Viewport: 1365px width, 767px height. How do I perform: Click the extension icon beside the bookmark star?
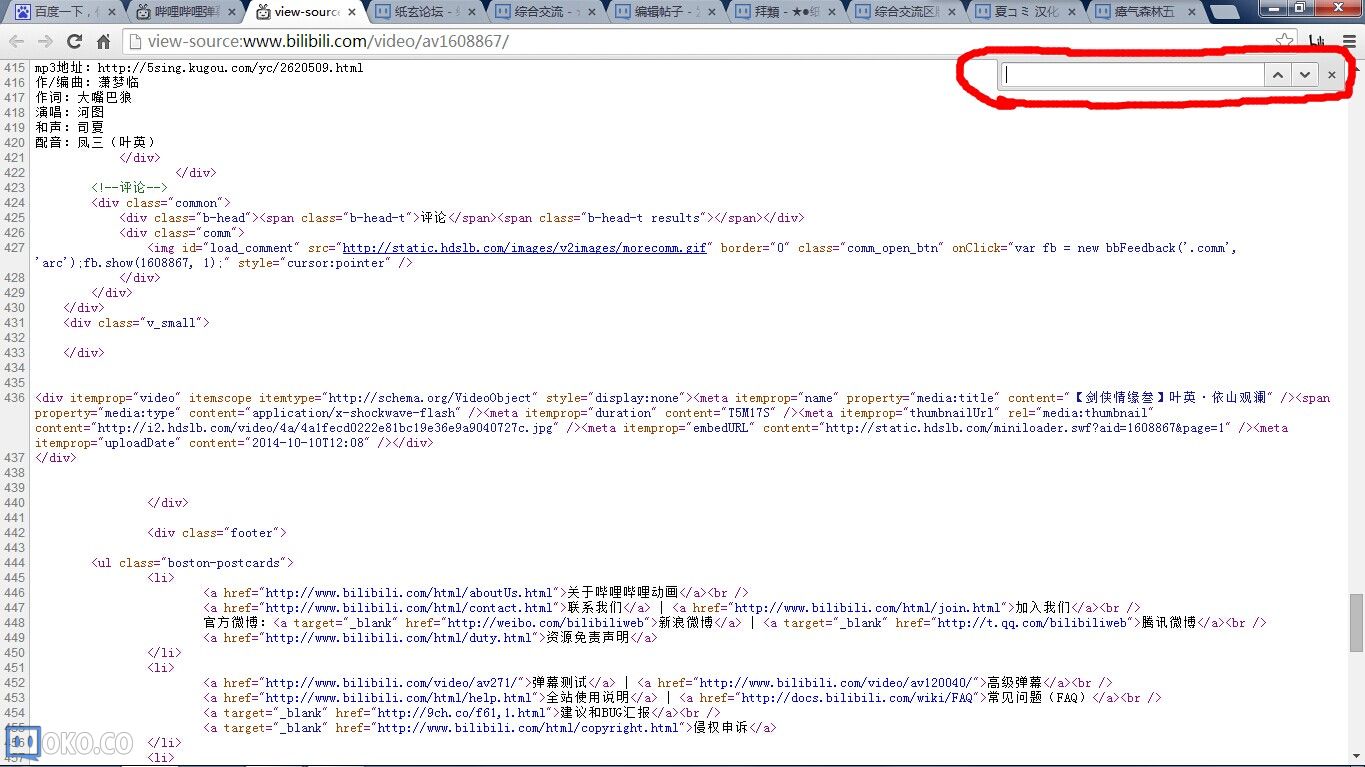(1317, 41)
